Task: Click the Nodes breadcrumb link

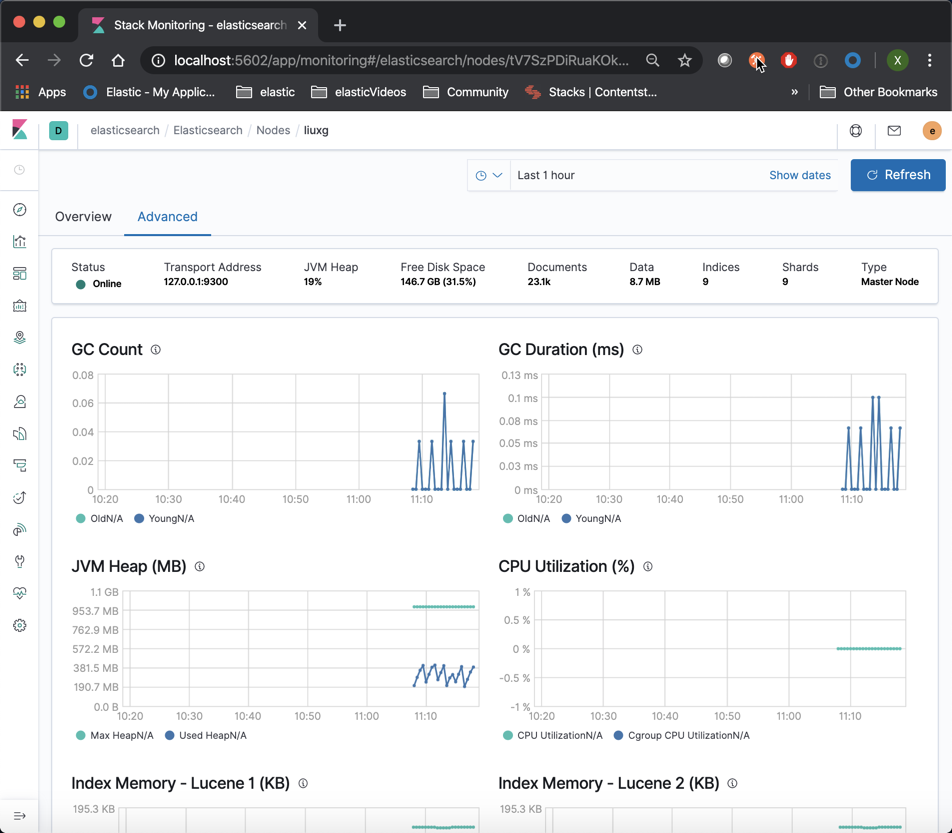Action: (273, 131)
